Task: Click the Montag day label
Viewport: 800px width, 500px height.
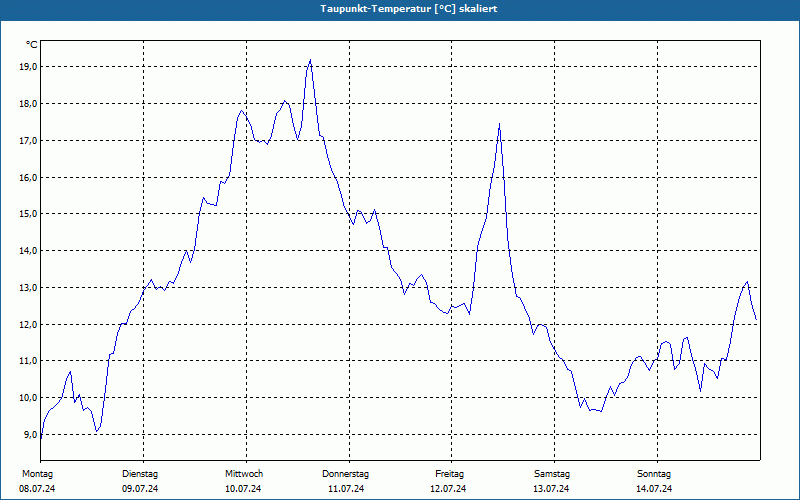Action: pos(37,474)
